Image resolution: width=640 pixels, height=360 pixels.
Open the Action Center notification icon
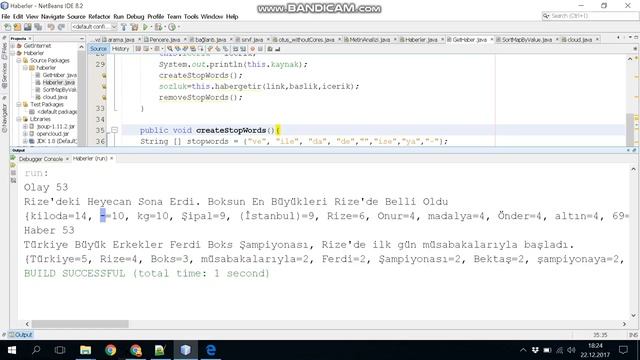(623, 350)
